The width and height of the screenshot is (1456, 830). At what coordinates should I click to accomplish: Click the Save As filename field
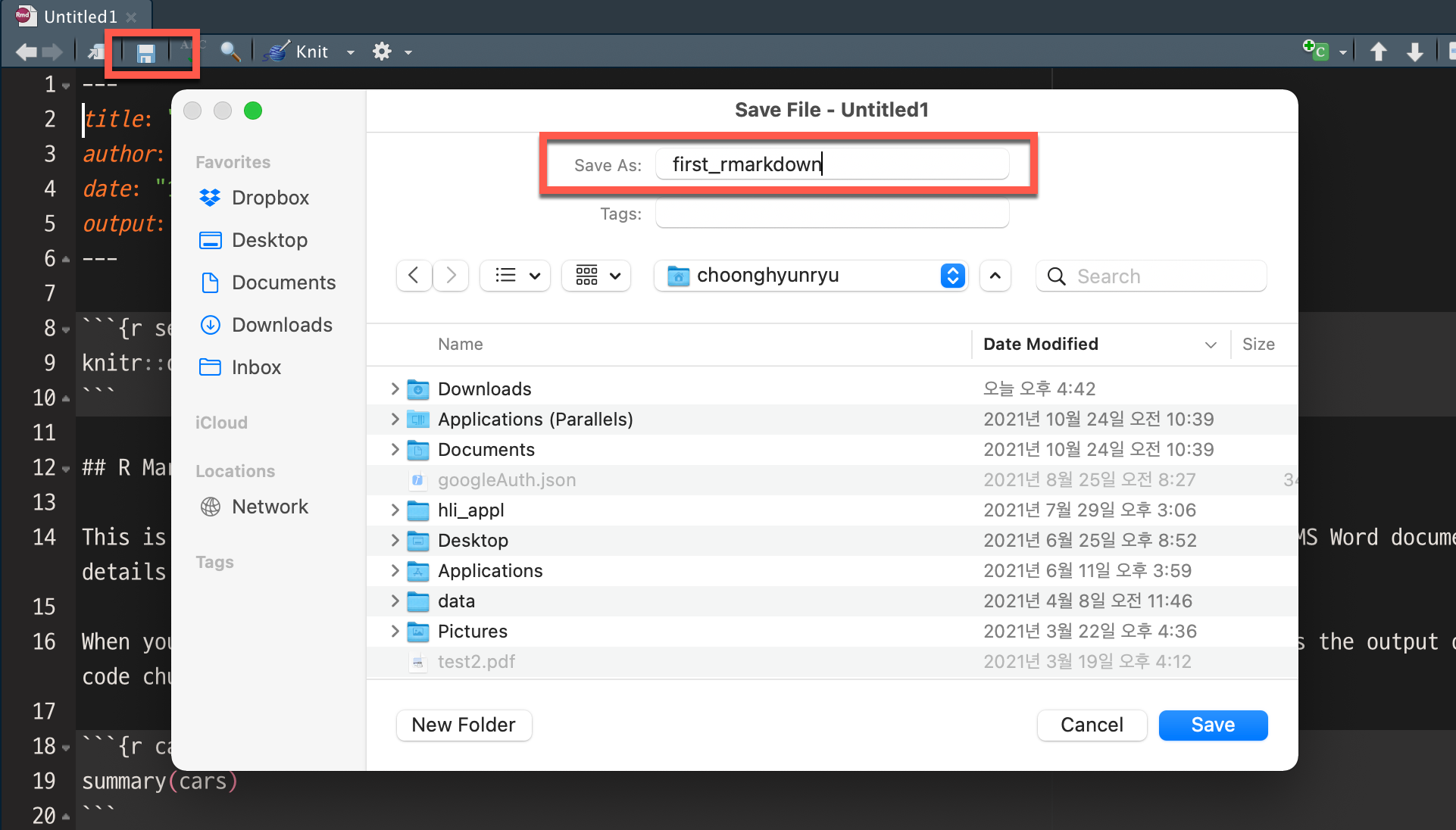click(832, 164)
